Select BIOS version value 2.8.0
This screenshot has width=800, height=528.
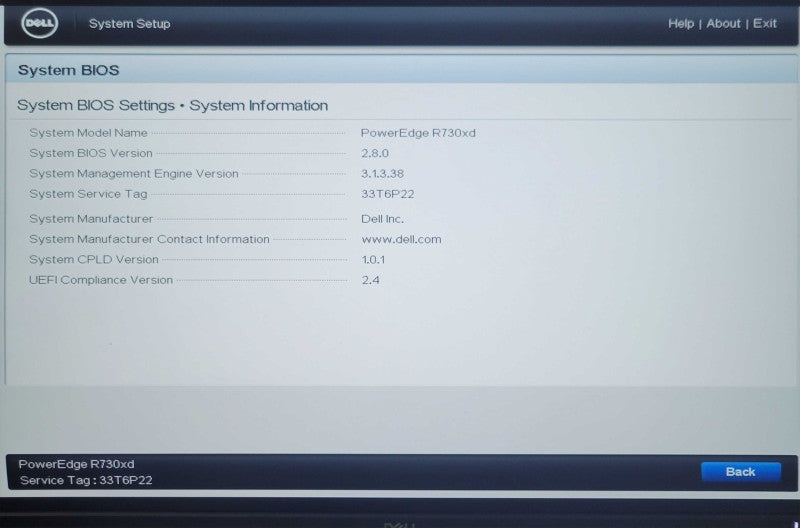374,153
